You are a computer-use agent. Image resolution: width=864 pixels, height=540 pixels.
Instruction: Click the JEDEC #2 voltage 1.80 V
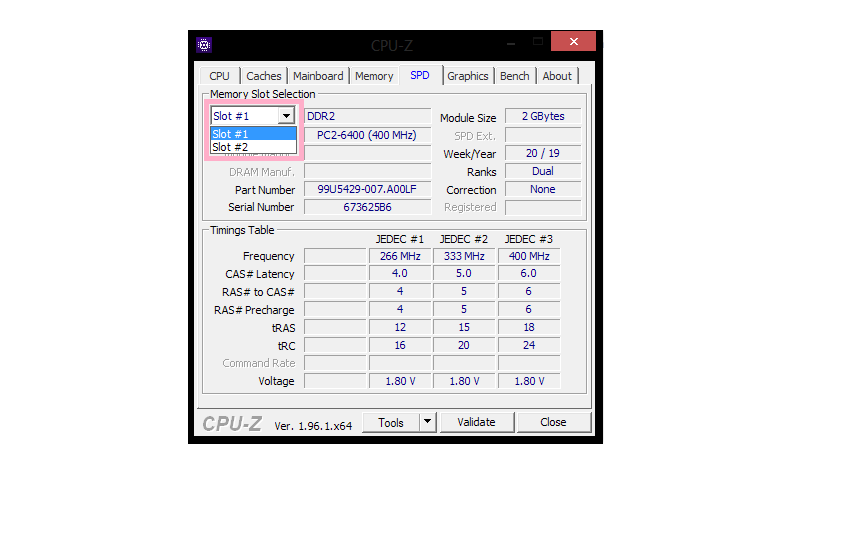(464, 381)
